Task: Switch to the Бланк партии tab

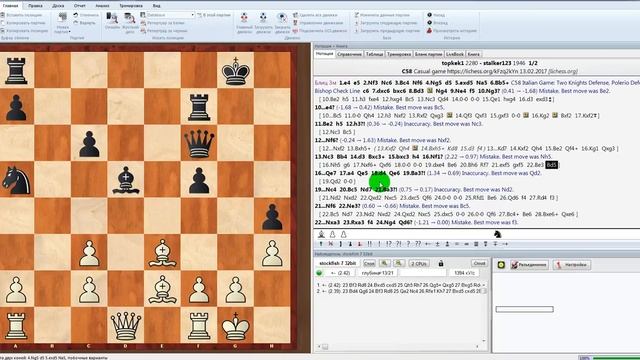Action: coord(429,54)
